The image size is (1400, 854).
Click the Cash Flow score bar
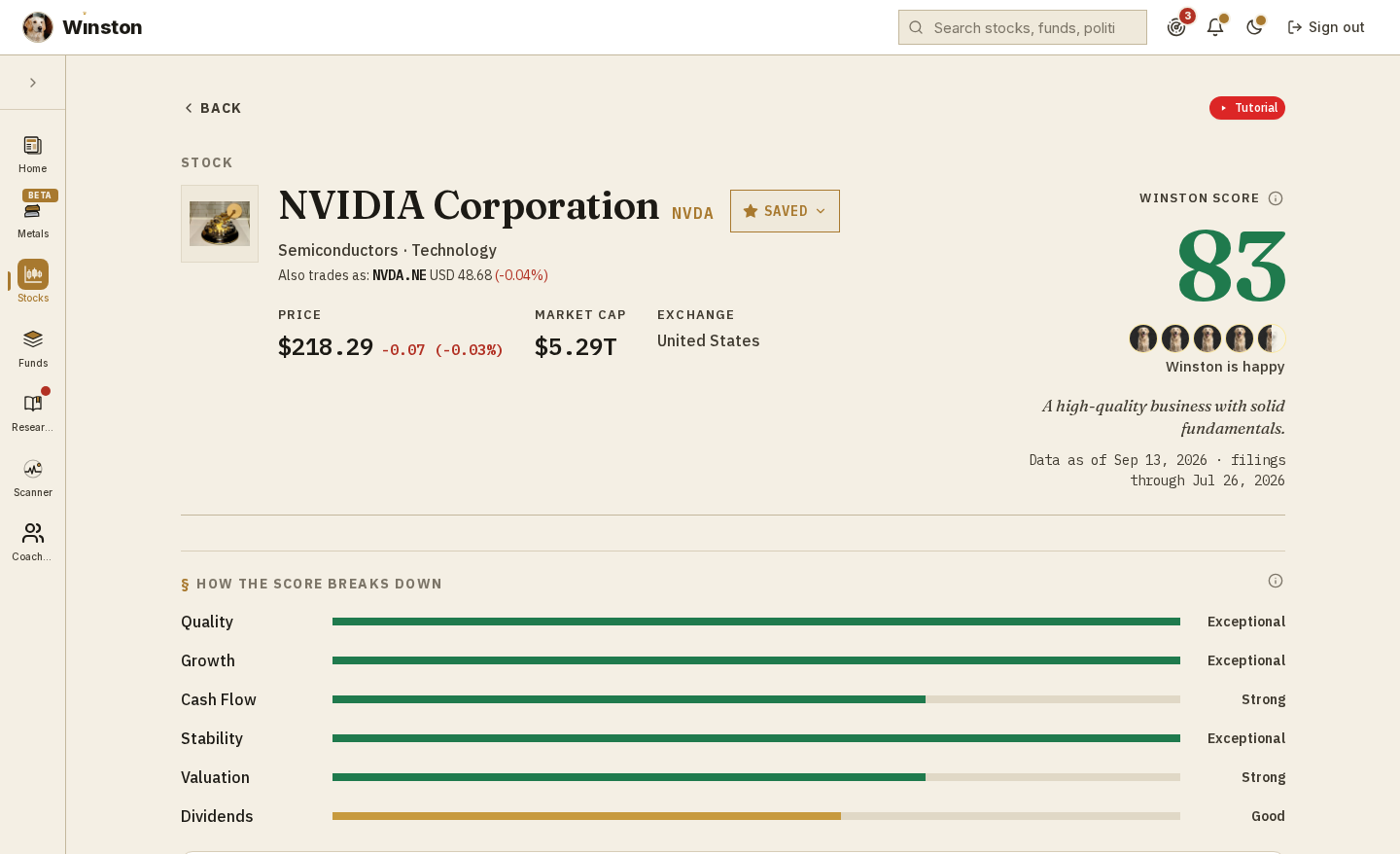[756, 699]
